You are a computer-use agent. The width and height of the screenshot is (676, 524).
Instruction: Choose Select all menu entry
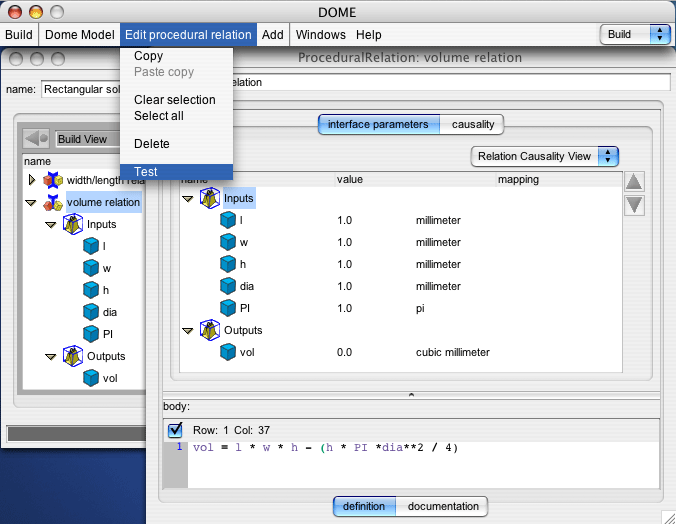click(176, 116)
